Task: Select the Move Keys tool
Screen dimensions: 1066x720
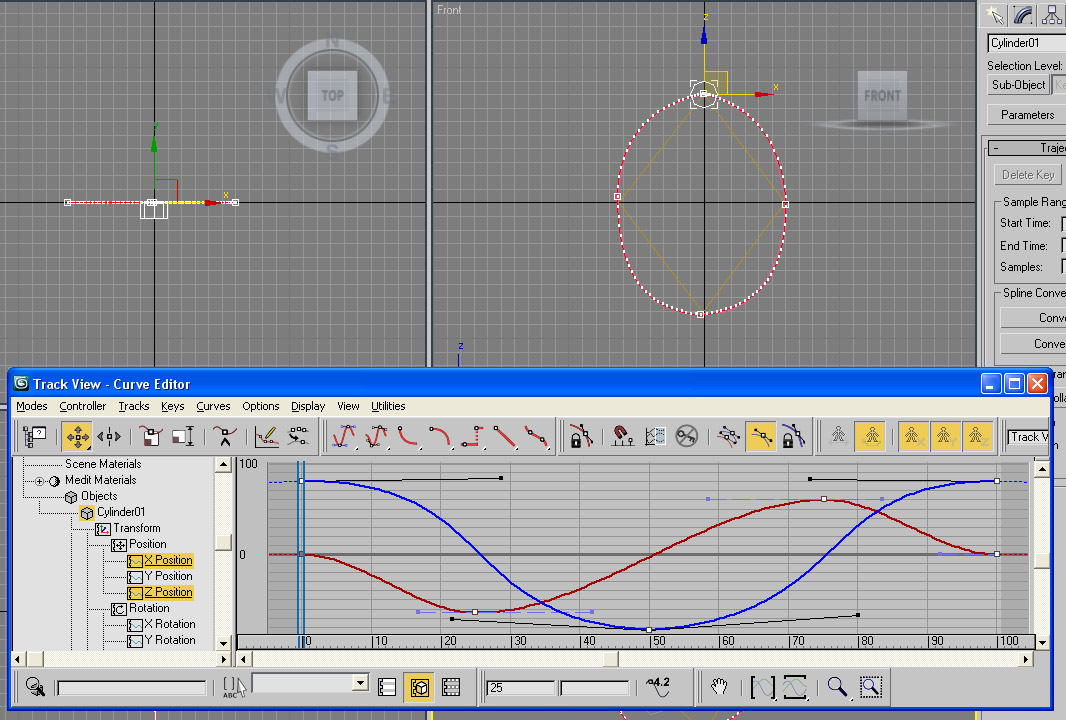Action: 77,436
